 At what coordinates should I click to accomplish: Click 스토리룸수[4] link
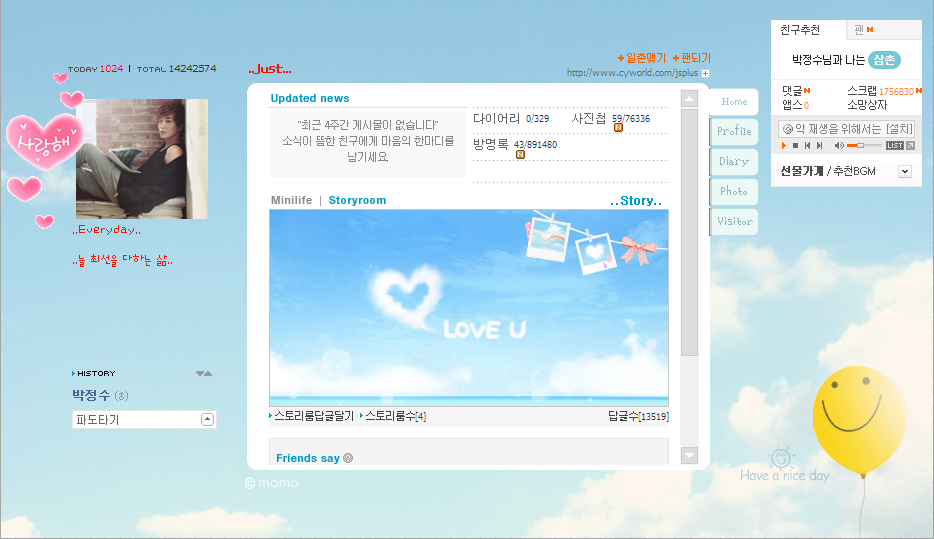pyautogui.click(x=395, y=416)
